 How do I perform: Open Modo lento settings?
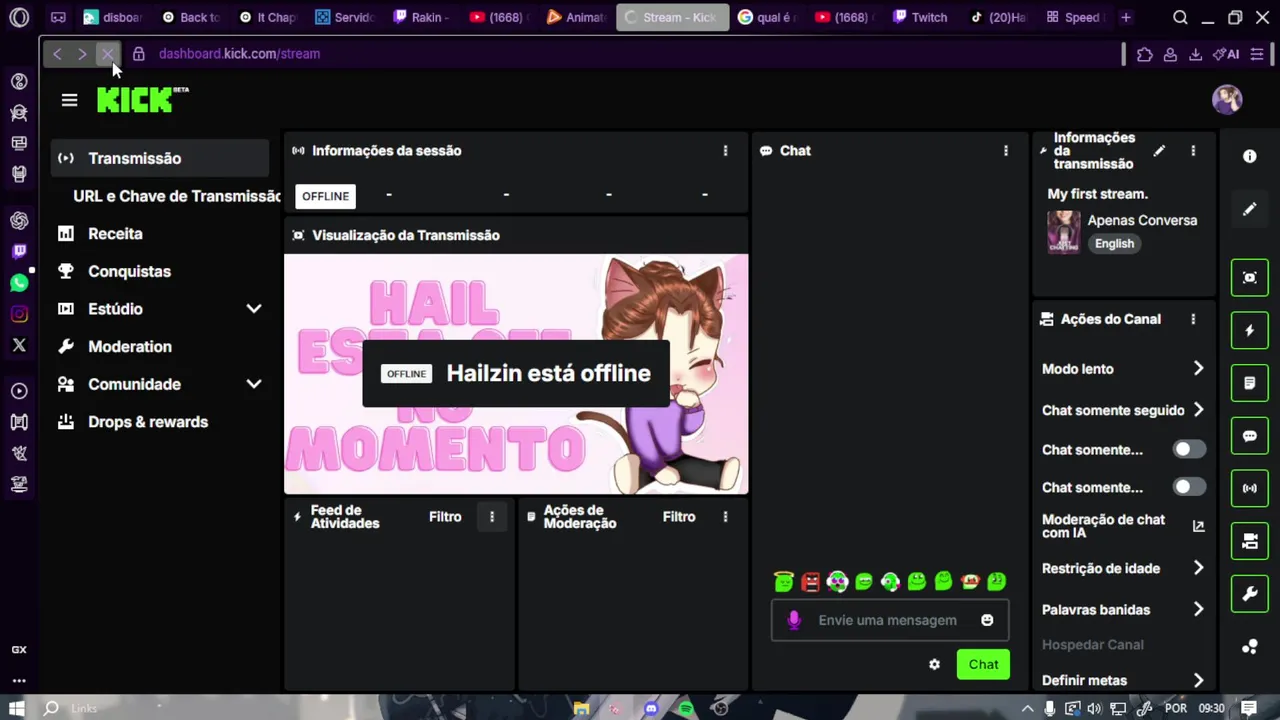[1123, 369]
